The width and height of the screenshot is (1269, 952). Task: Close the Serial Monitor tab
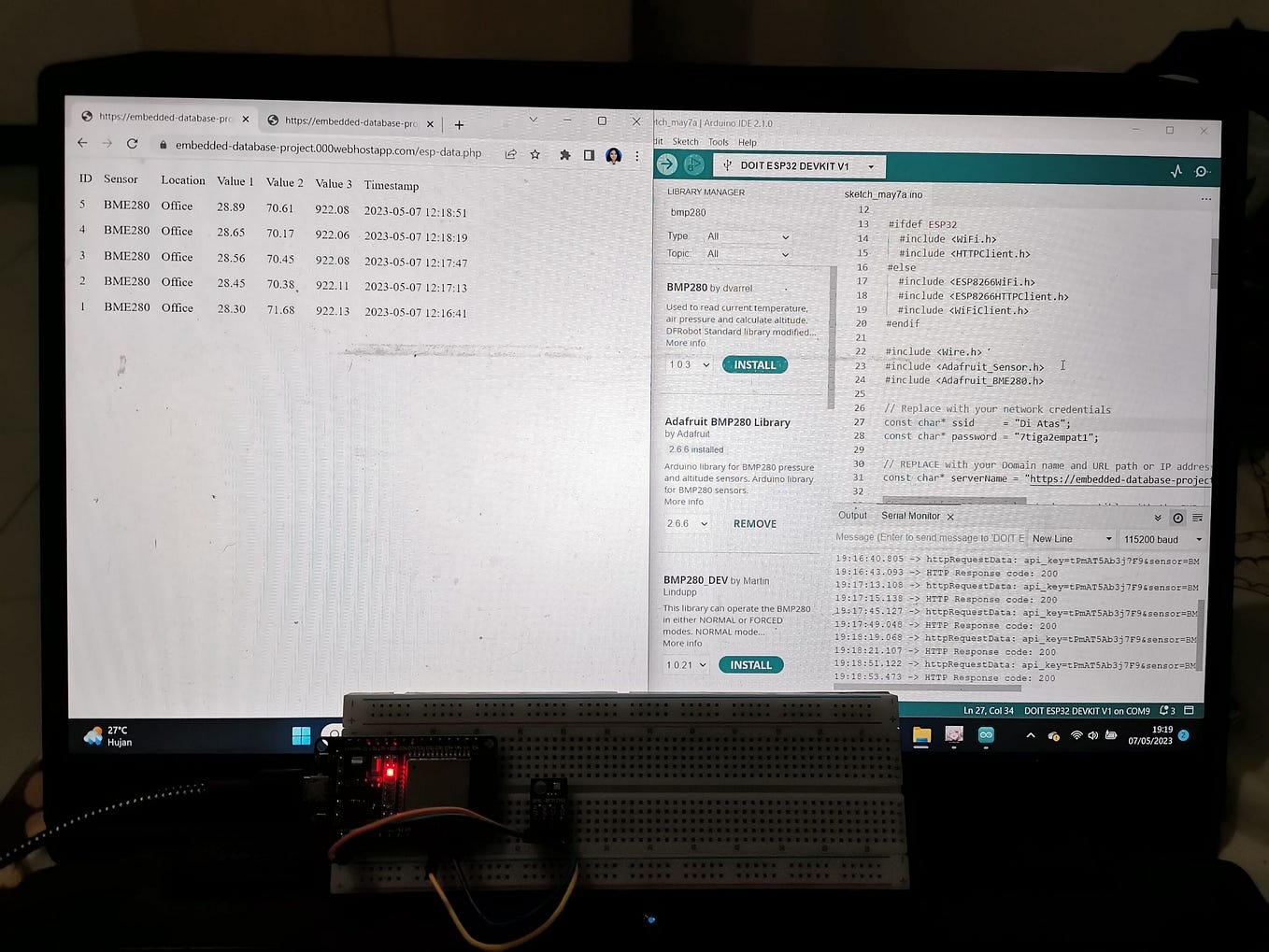(x=949, y=516)
